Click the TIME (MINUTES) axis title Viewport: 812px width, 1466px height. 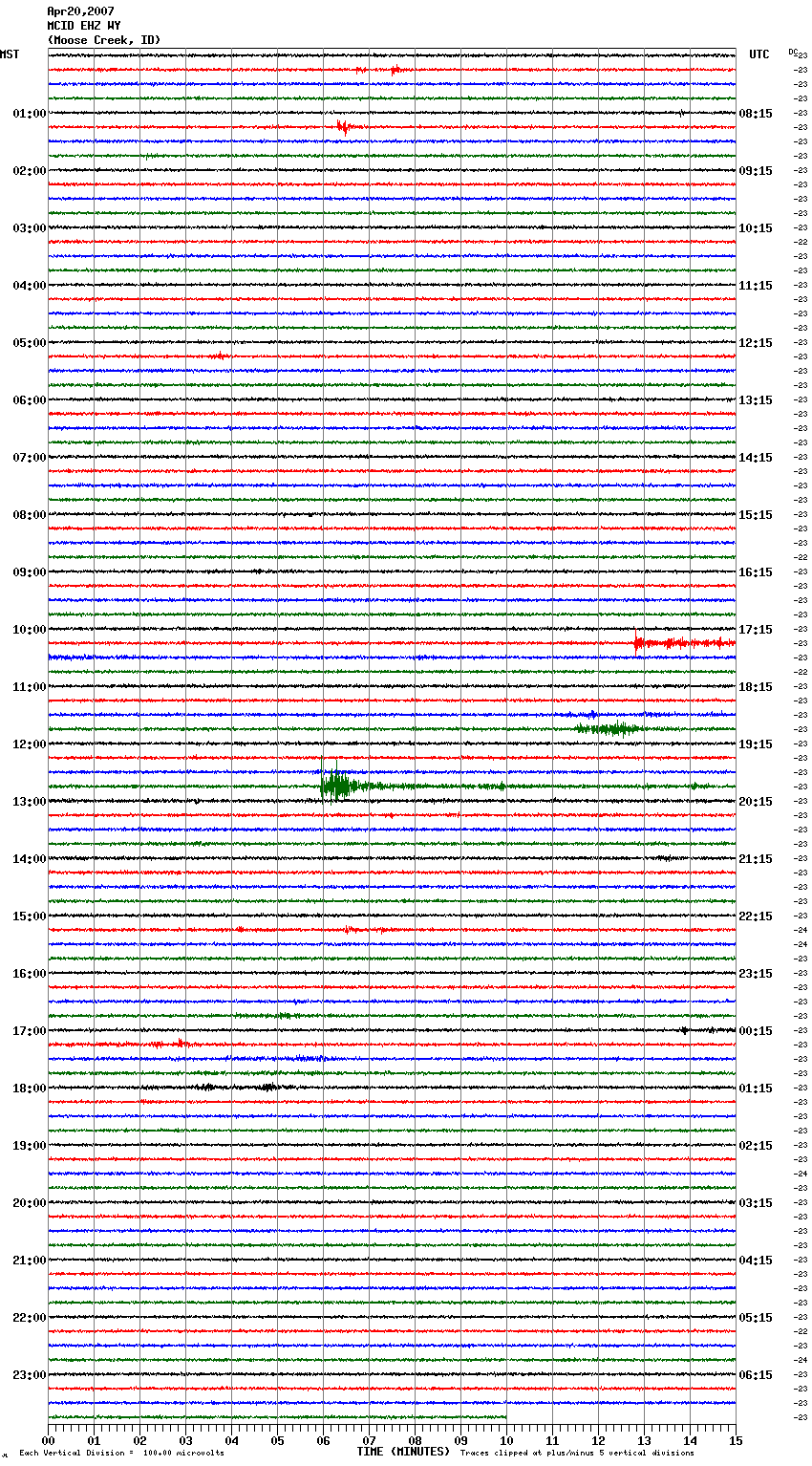click(x=403, y=1452)
